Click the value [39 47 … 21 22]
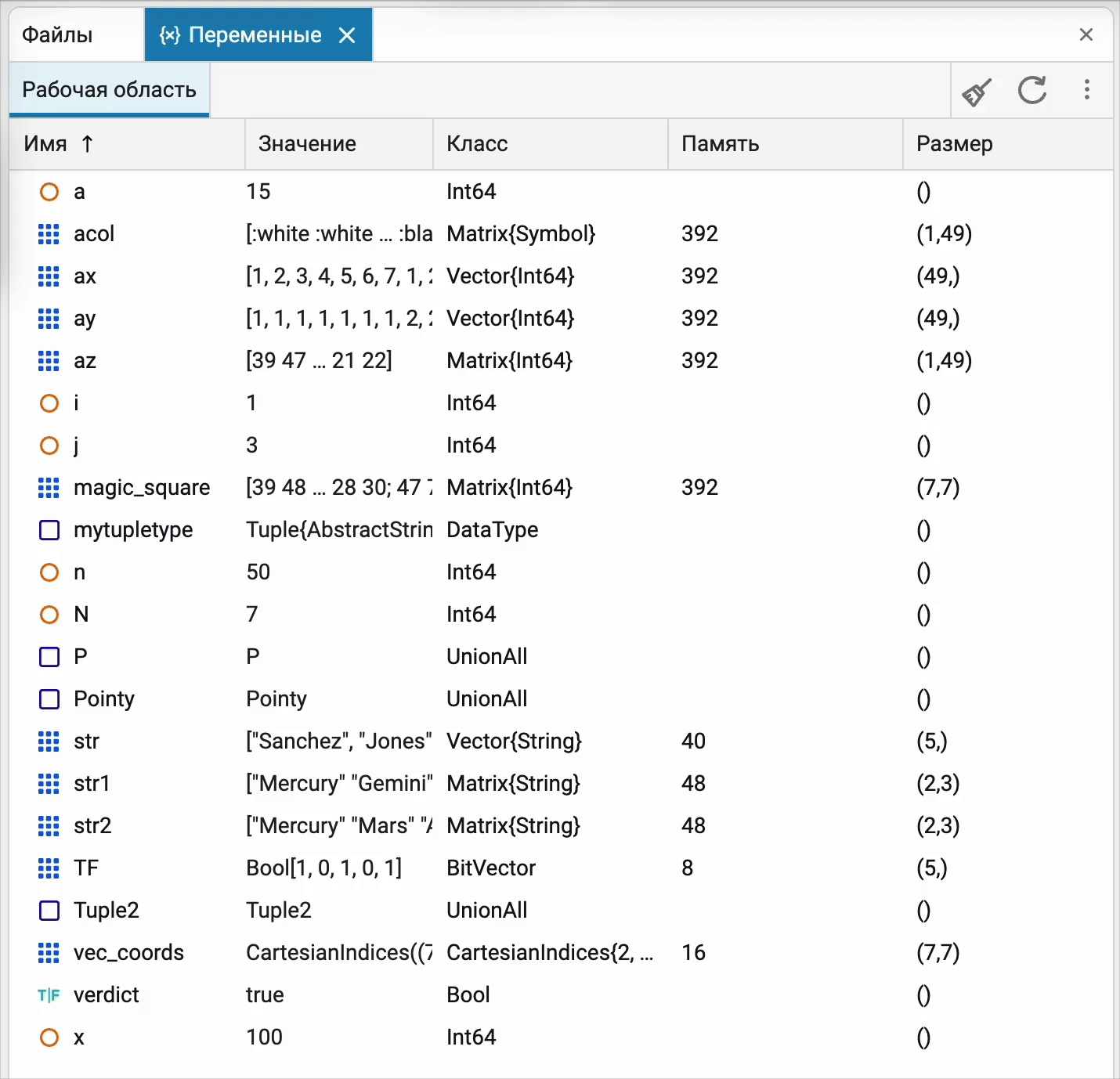This screenshot has height=1079, width=1120. point(319,361)
